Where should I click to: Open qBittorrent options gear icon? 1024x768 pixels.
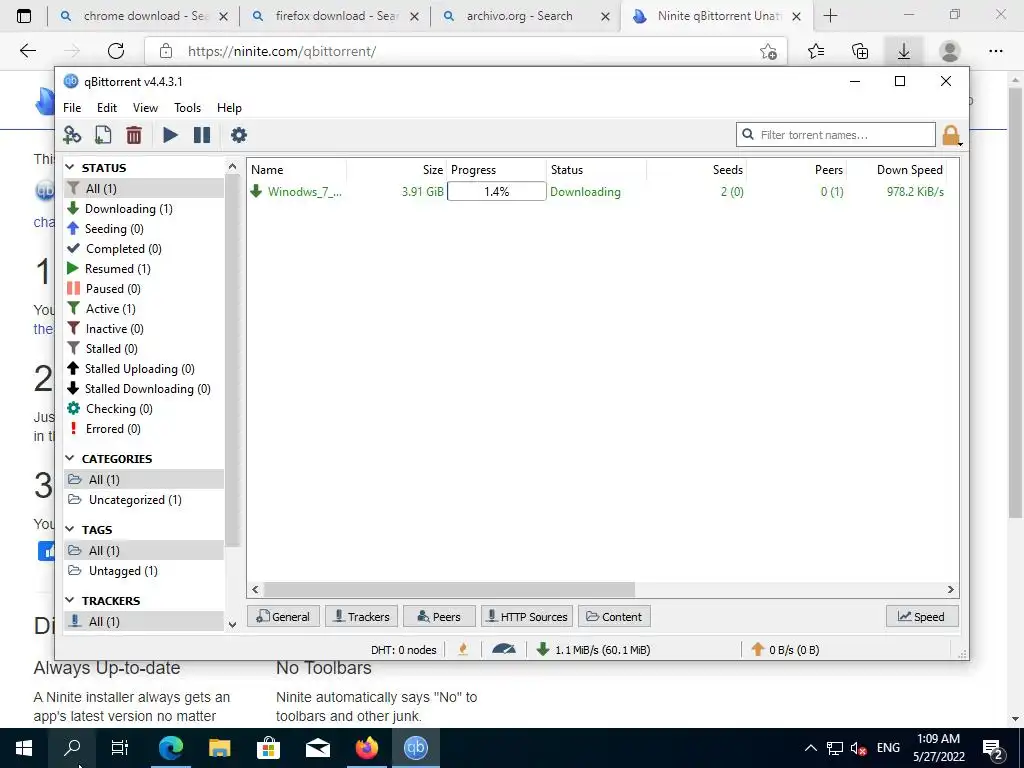click(x=239, y=135)
